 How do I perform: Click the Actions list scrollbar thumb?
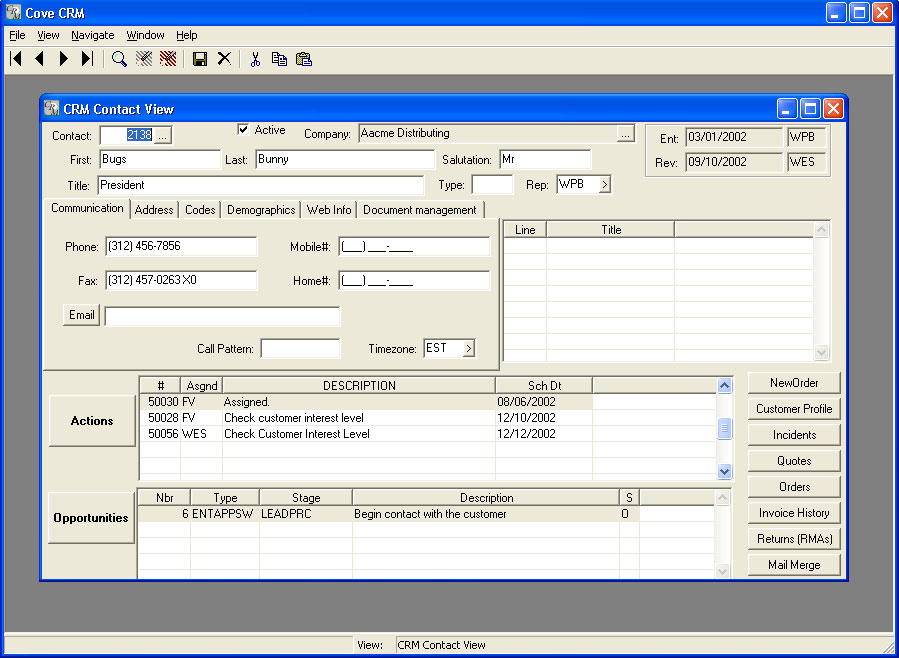pos(724,428)
